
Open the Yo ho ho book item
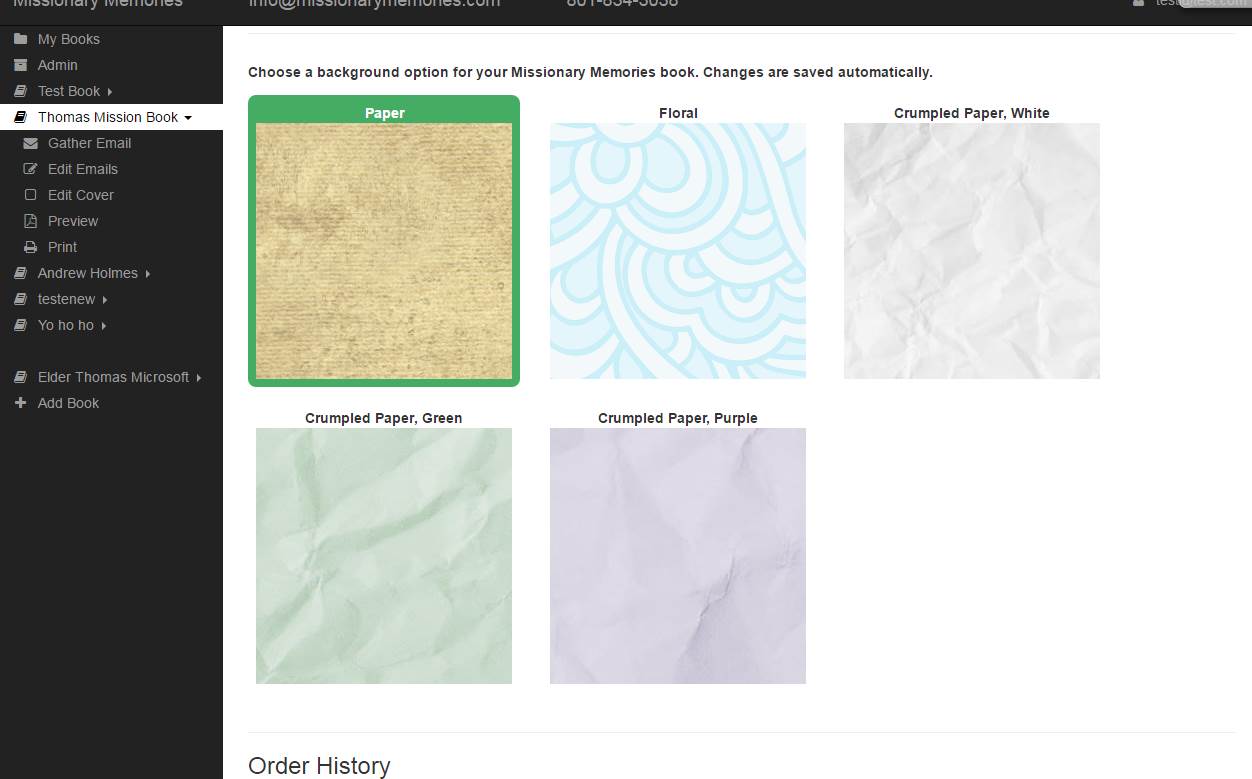65,325
